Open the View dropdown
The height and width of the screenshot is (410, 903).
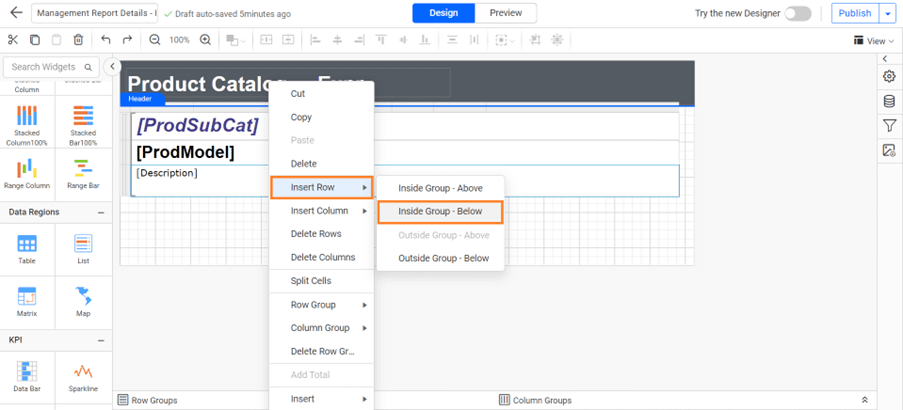click(x=874, y=40)
